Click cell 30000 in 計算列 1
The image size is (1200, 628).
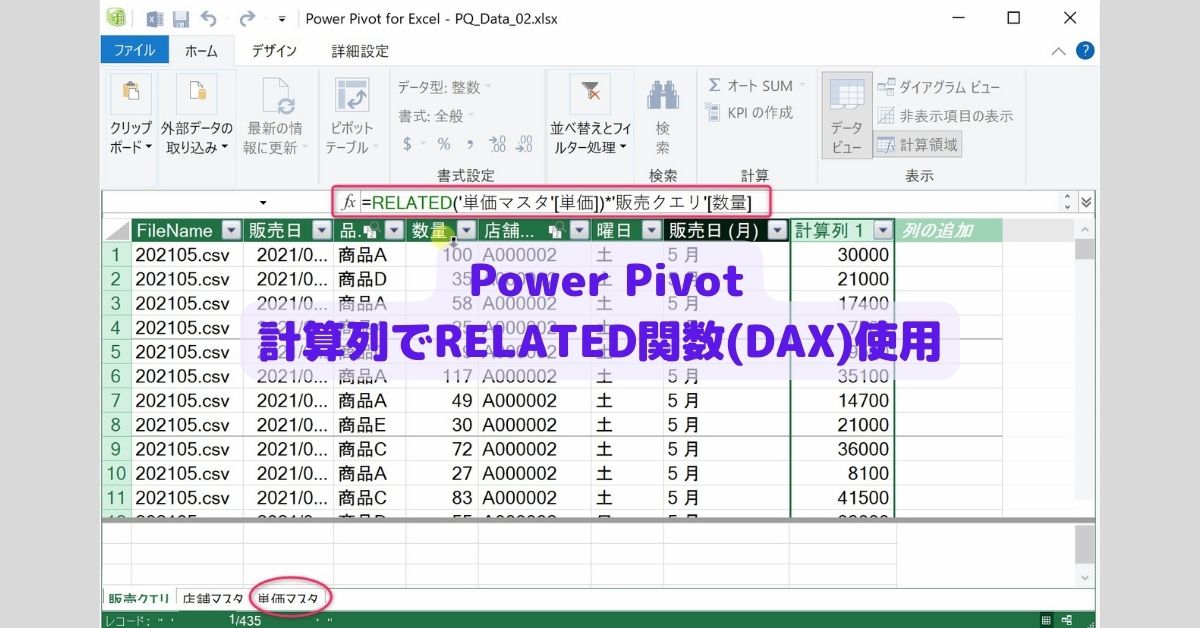(842, 255)
